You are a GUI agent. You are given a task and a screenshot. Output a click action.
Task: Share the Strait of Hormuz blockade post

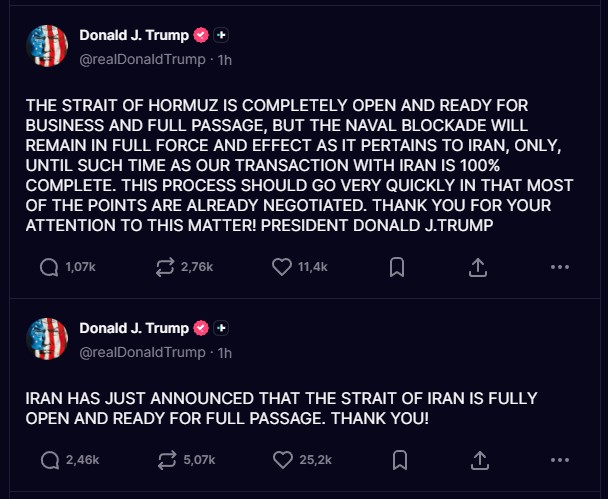(x=478, y=267)
